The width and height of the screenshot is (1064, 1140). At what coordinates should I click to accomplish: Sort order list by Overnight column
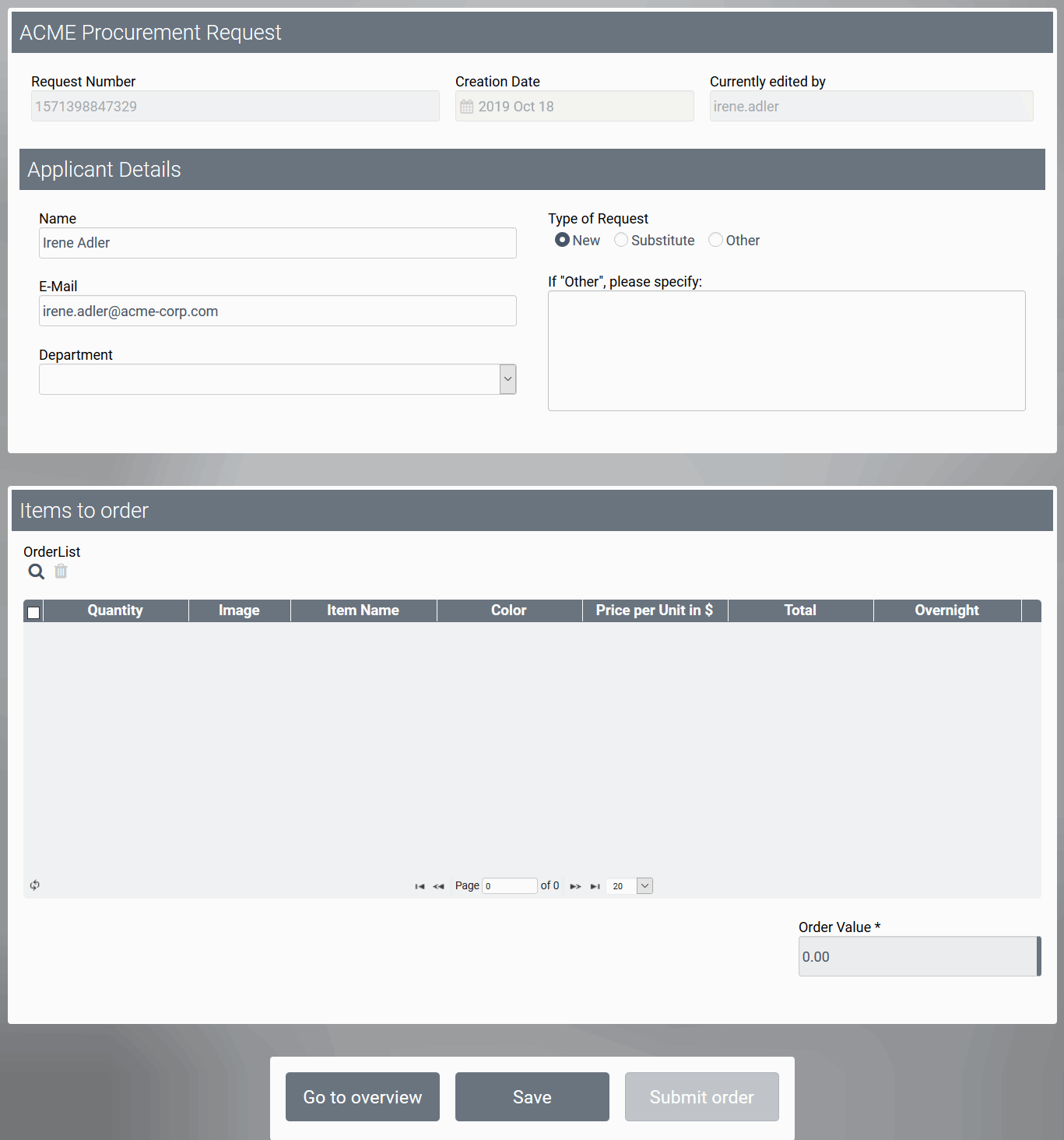946,610
